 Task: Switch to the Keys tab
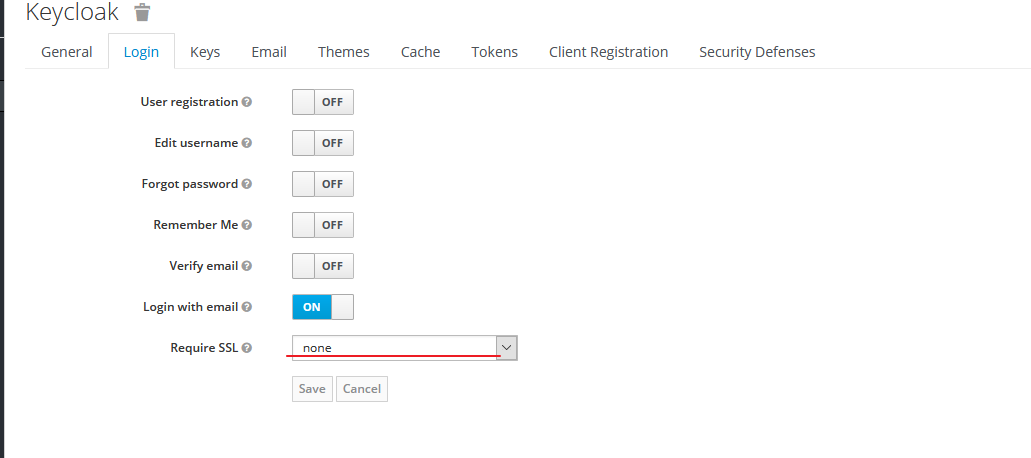coord(205,52)
